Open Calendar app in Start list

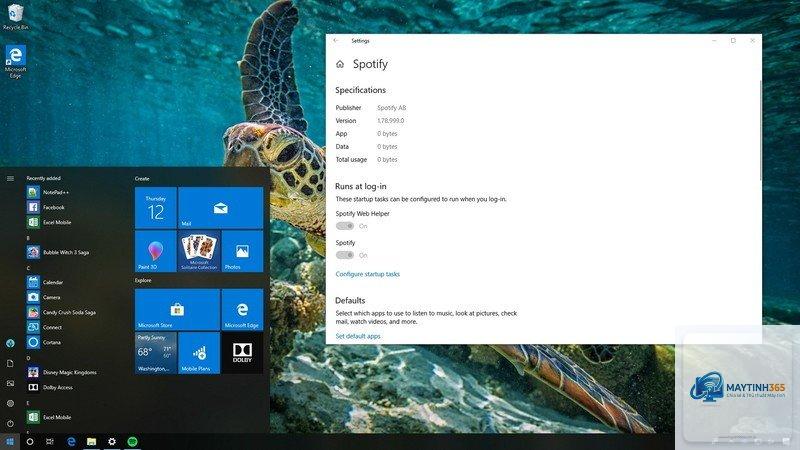click(x=45, y=282)
